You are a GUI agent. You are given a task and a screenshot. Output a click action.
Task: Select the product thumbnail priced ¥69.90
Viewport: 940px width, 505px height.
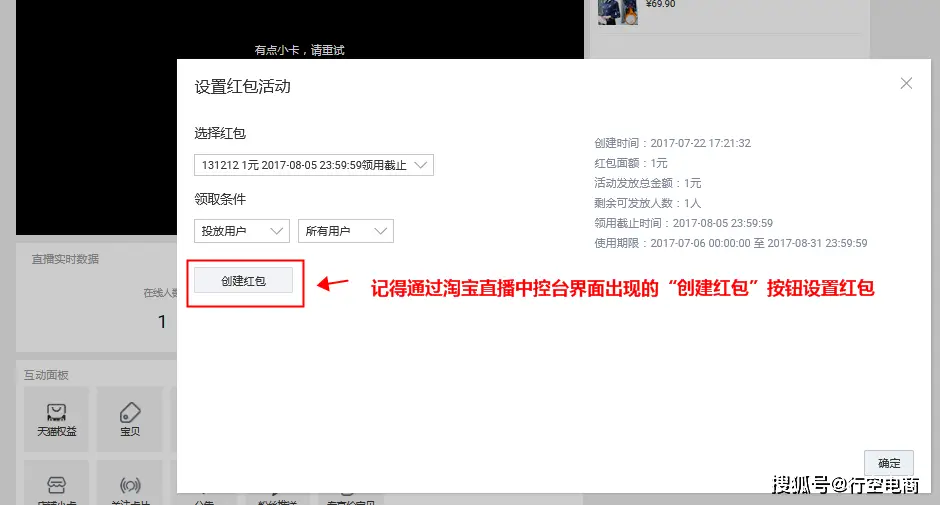click(617, 12)
